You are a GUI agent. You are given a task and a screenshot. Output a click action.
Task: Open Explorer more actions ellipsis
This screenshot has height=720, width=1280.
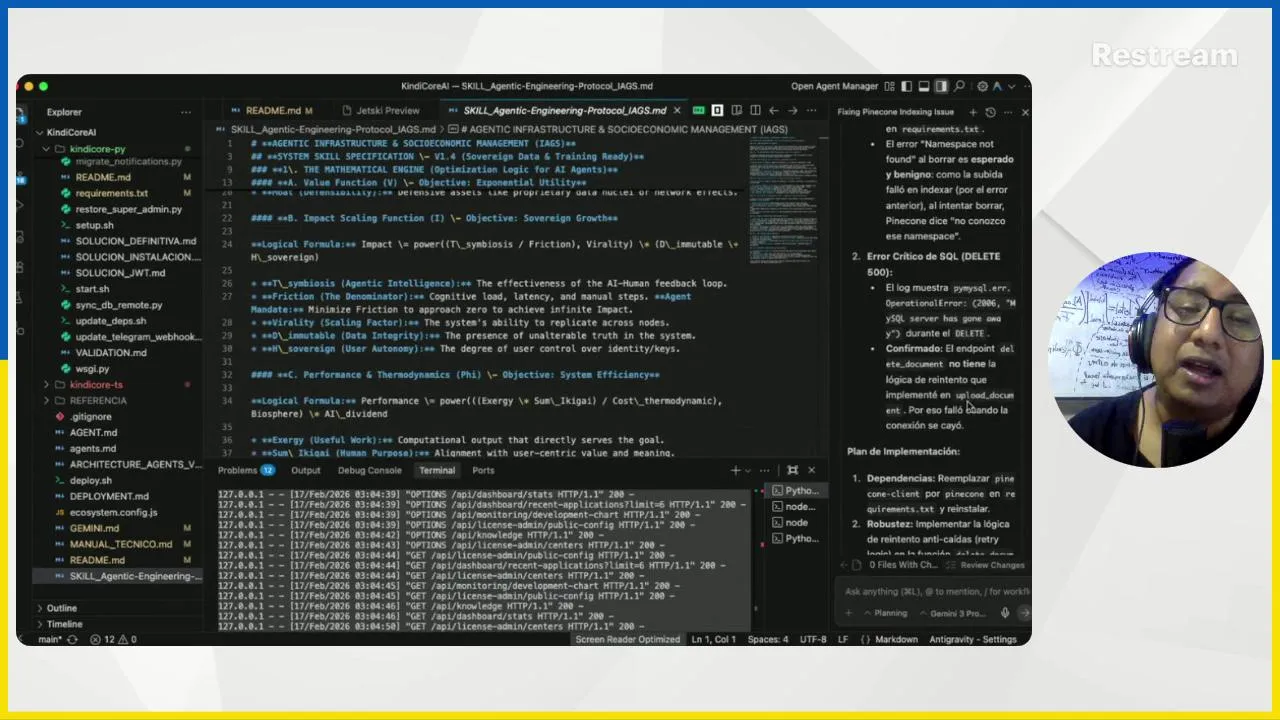tap(185, 112)
